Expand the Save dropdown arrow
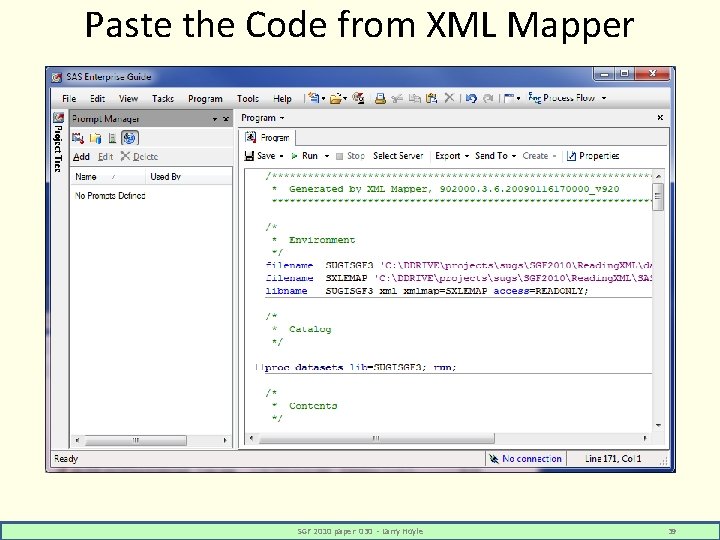 (x=281, y=156)
